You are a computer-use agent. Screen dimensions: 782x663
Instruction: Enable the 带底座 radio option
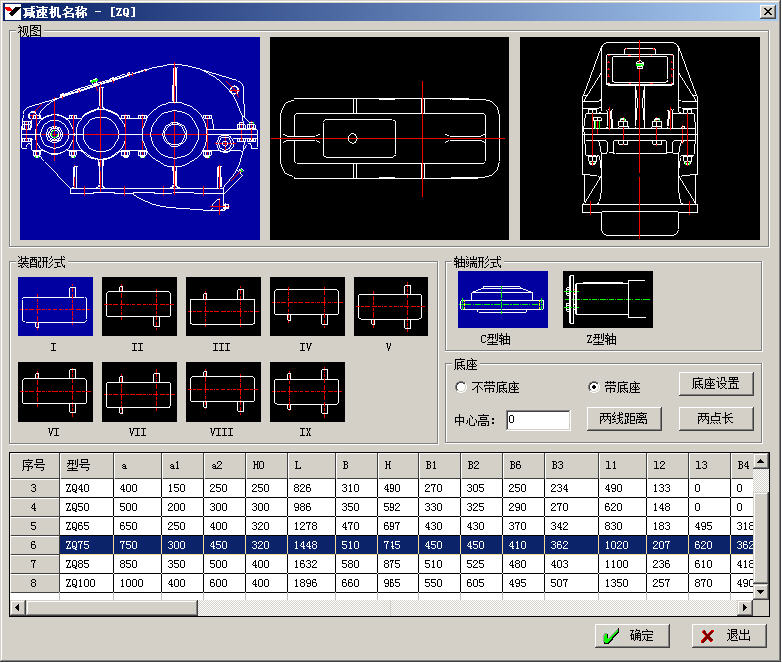594,387
